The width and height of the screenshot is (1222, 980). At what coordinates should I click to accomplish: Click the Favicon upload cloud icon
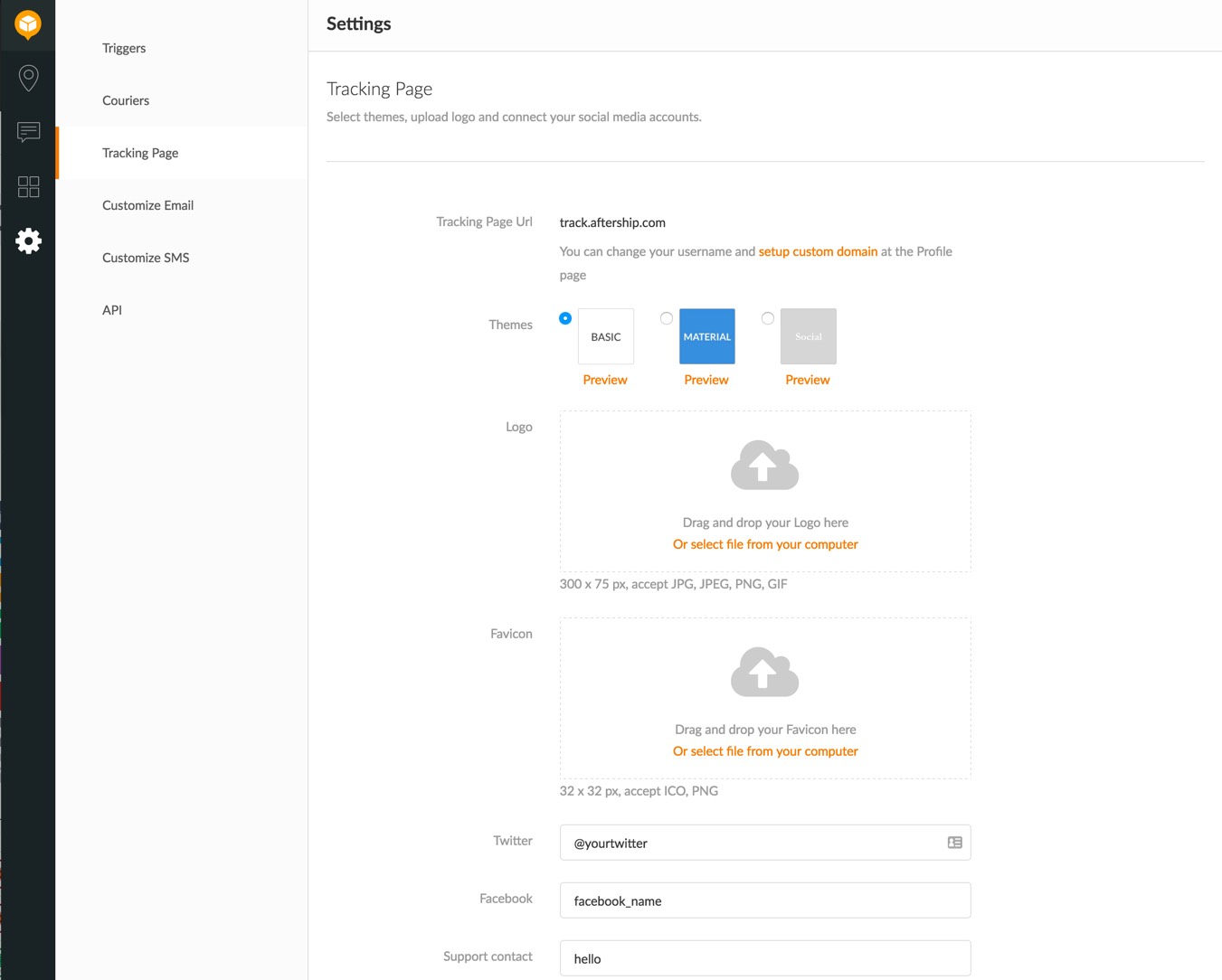point(764,673)
